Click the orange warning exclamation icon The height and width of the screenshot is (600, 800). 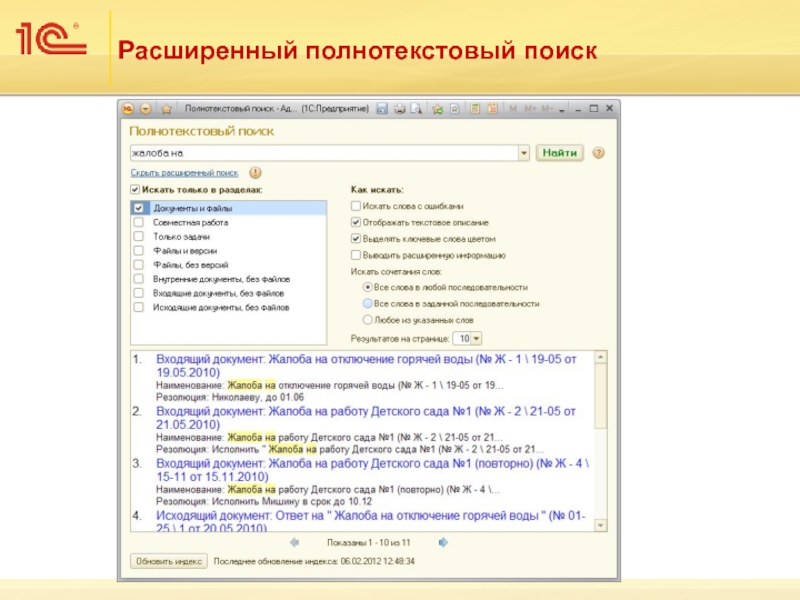pos(255,172)
